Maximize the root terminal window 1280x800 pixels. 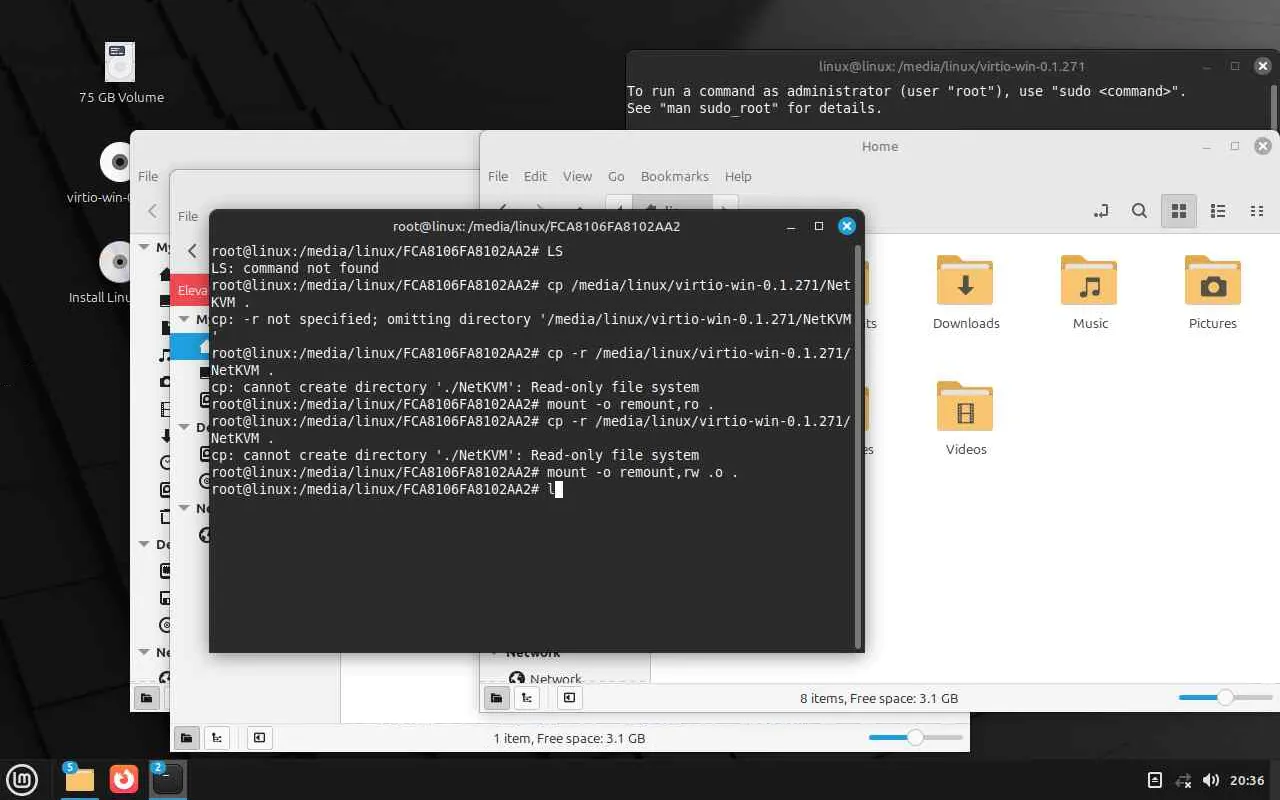coord(819,226)
